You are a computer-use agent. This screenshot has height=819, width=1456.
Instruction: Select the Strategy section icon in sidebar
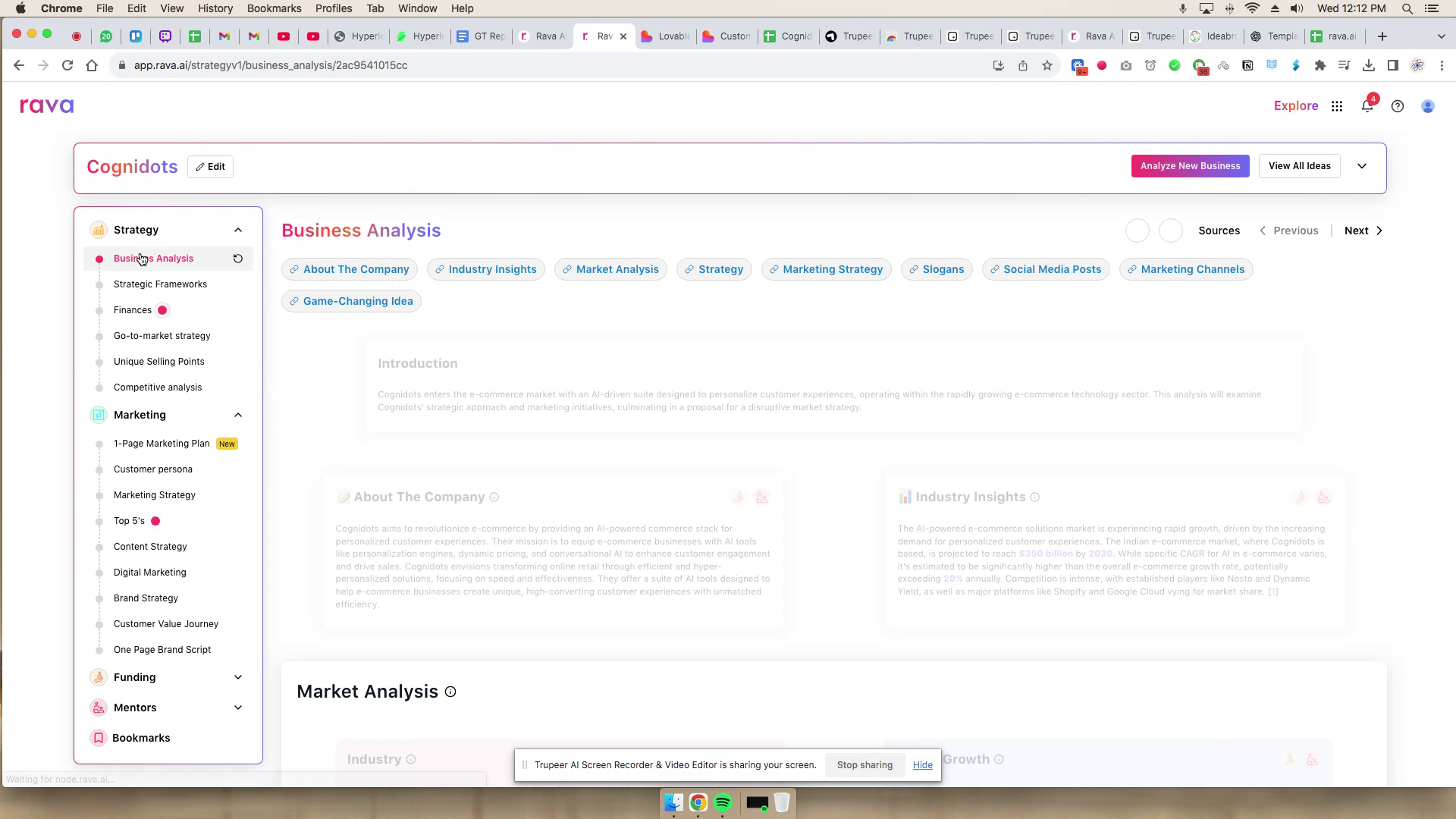coord(99,230)
